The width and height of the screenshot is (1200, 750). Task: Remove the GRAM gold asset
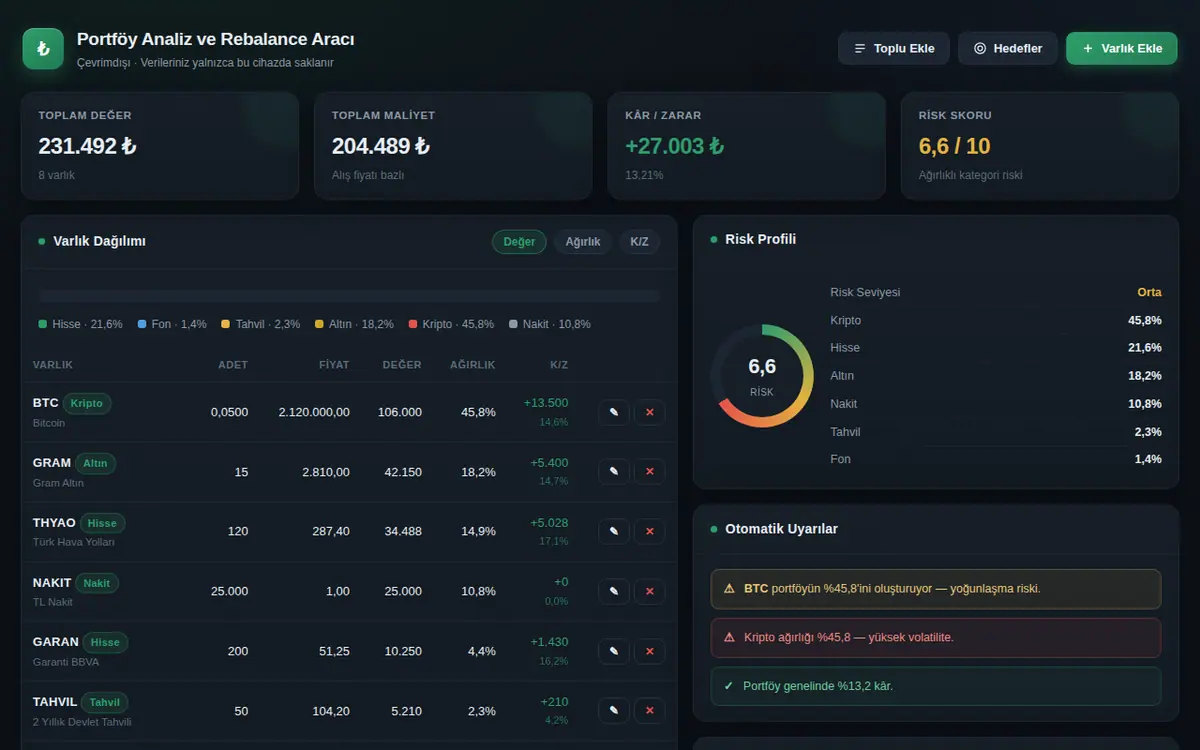[649, 472]
